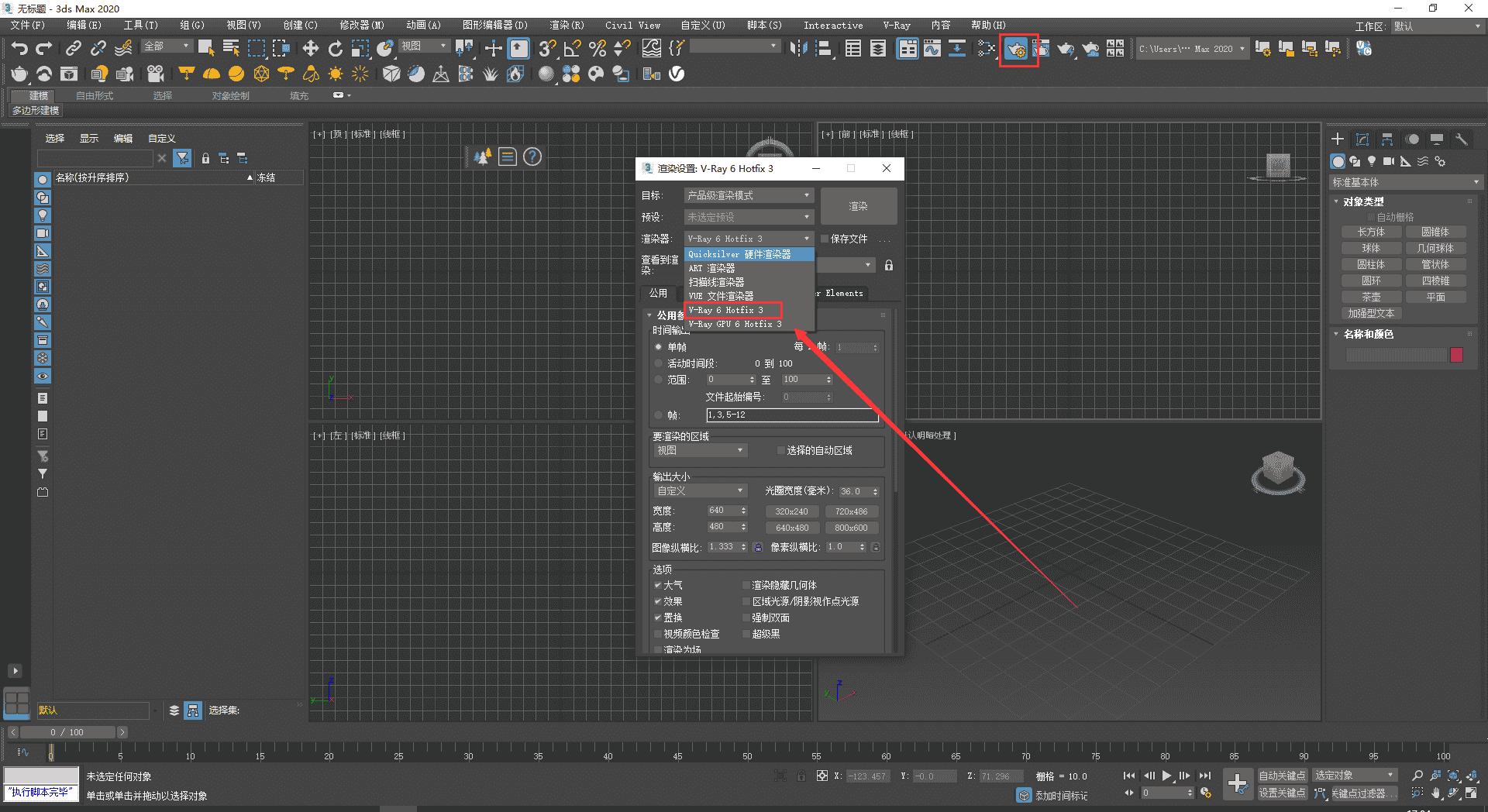This screenshot has width=1488, height=812.
Task: Select the 活动时间段 radio option
Action: [659, 363]
